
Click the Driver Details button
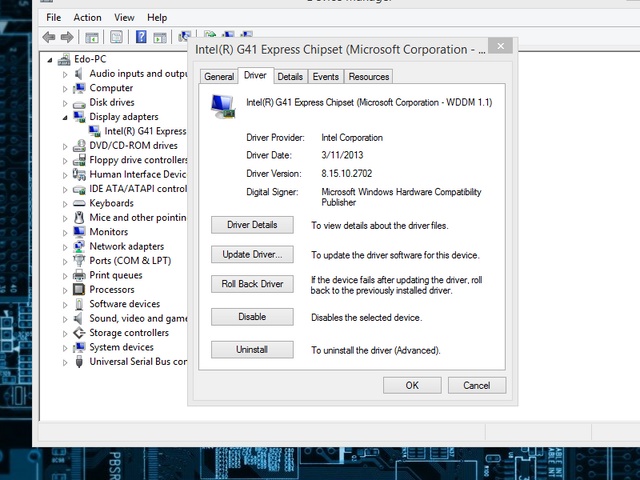(252, 225)
